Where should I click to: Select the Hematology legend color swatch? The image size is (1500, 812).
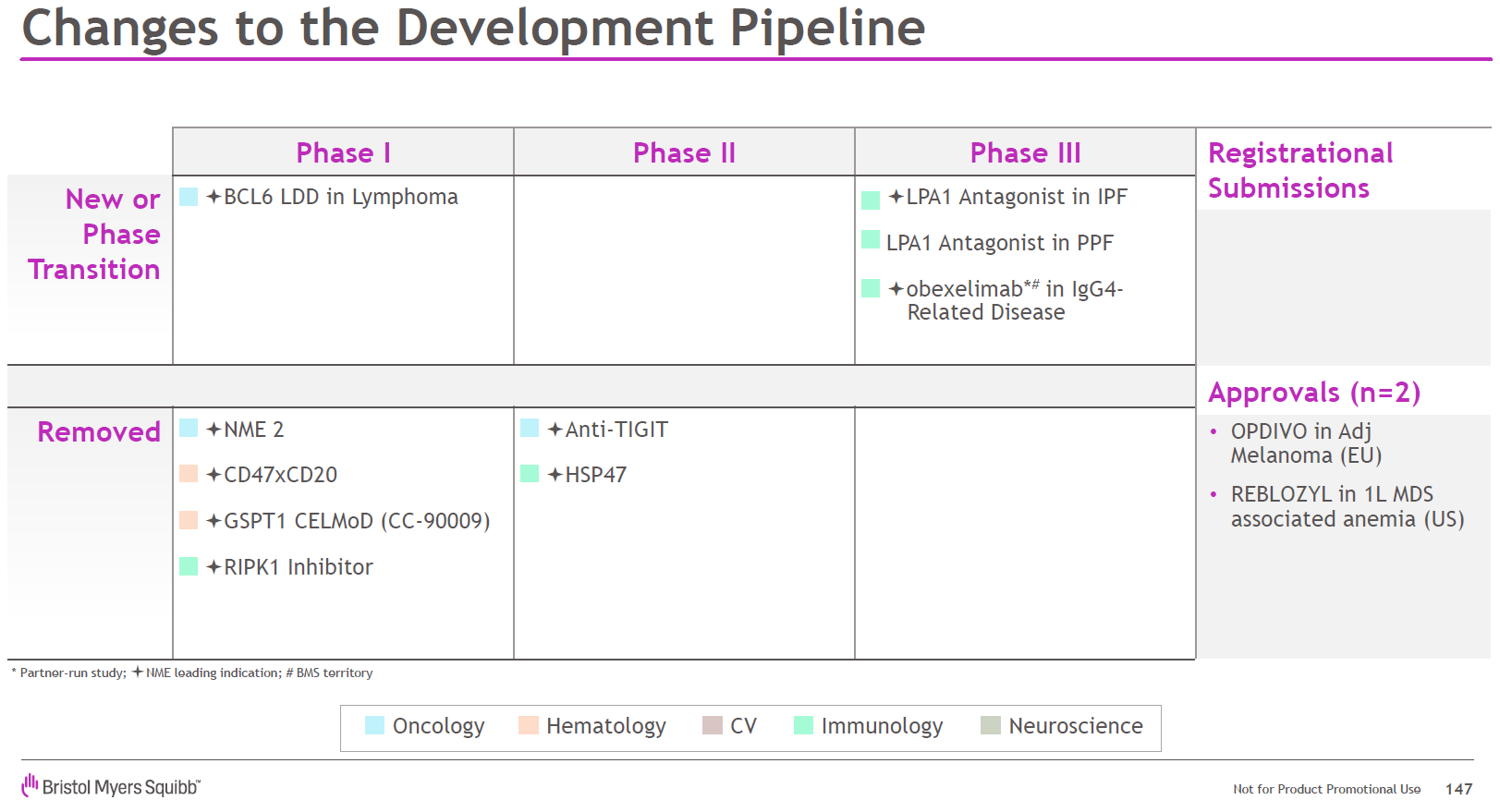pyautogui.click(x=529, y=725)
